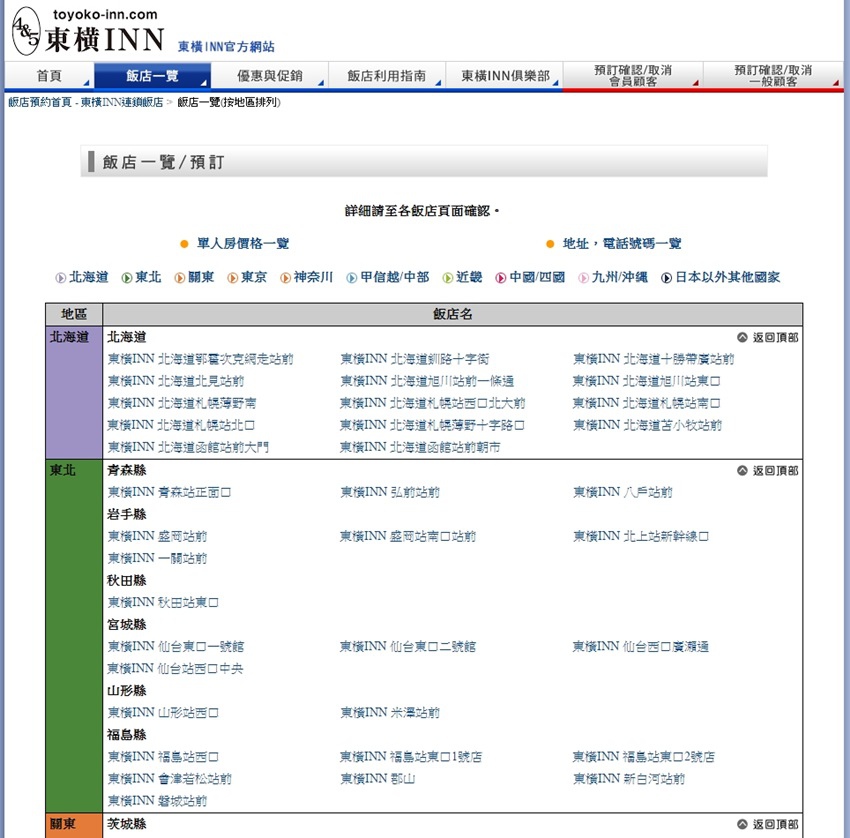The image size is (850, 838).
Task: Click 返回頂部 text in 青森縣 row
Action: coord(775,470)
